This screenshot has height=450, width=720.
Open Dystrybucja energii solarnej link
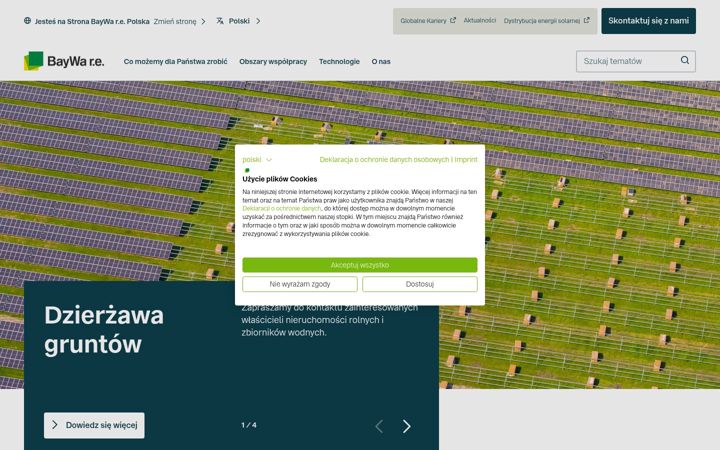coord(546,21)
